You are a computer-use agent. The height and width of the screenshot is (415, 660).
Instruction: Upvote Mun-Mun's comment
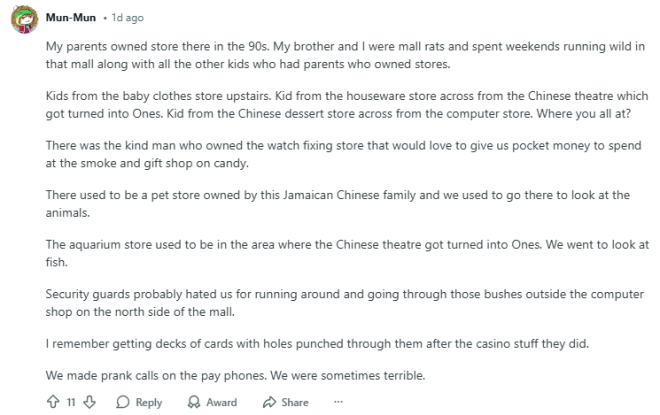pyautogui.click(x=52, y=402)
